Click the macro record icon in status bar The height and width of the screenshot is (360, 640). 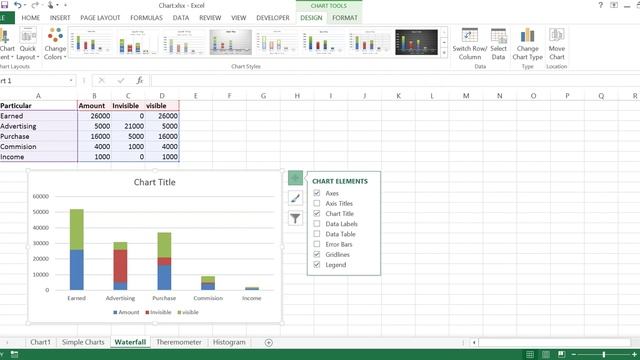14,354
